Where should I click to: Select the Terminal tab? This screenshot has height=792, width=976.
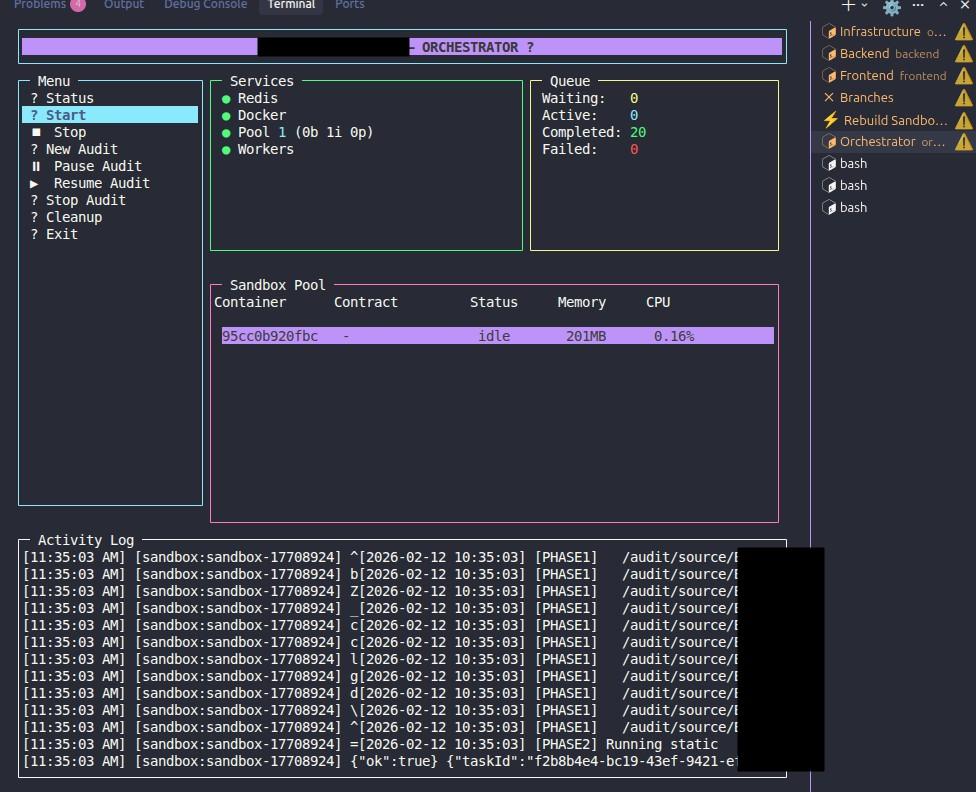click(291, 4)
